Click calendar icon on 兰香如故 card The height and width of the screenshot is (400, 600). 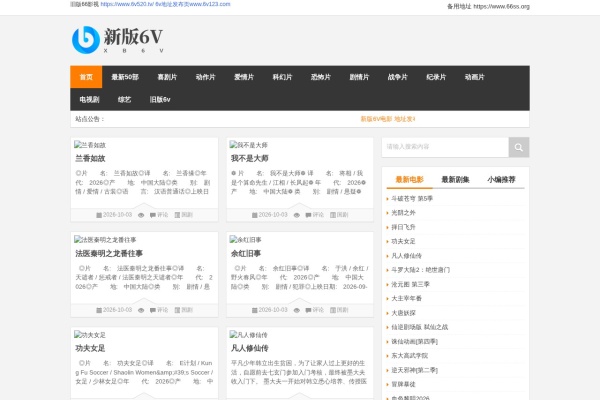click(x=99, y=215)
